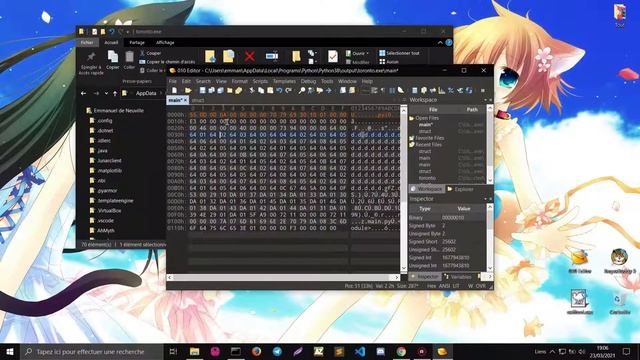Click the Copy to icon in Explorer ribbon
This screenshot has width=640, height=360.
pyautogui.click(x=229, y=56)
